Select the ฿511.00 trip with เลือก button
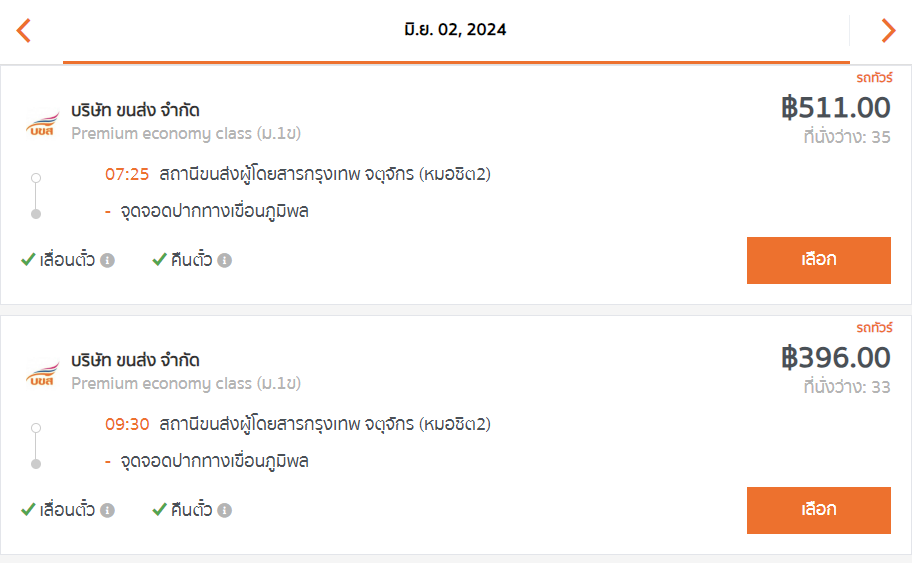912x563 pixels. click(x=818, y=260)
